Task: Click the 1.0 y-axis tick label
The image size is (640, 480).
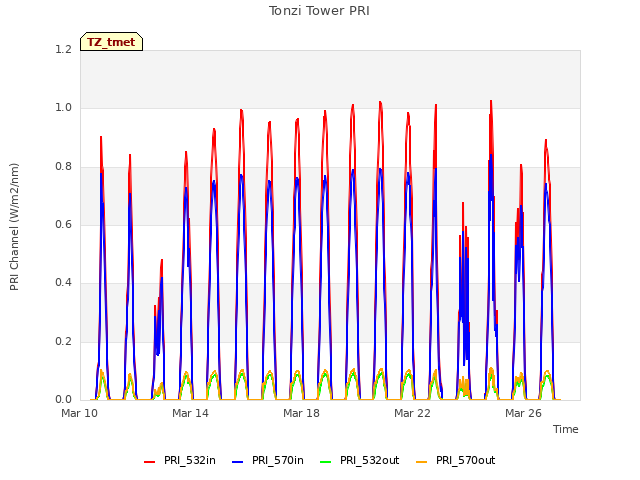Action: tap(64, 108)
